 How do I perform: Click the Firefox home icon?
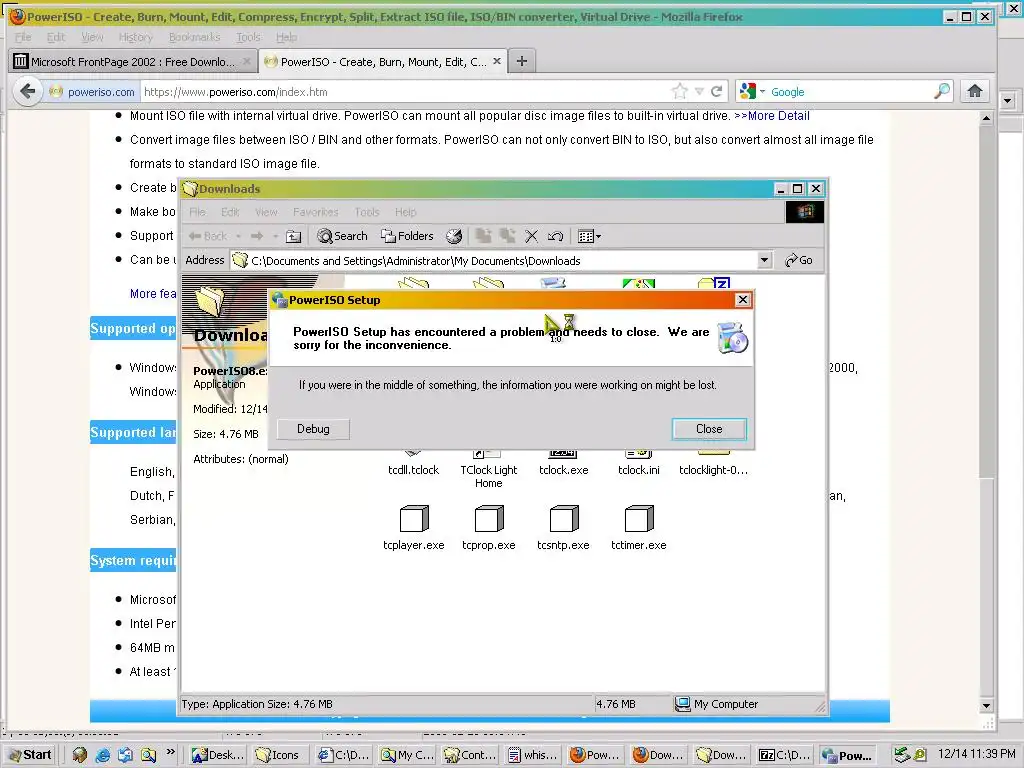coord(975,91)
